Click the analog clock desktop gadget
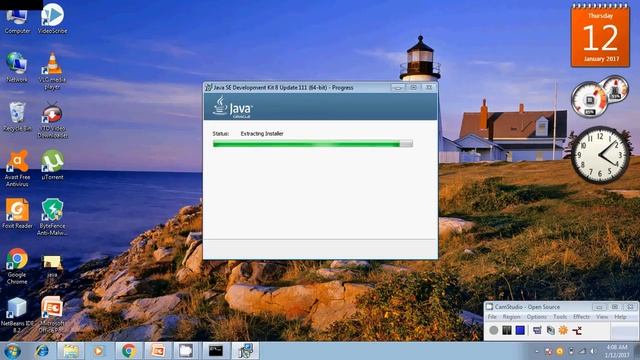 click(x=600, y=155)
